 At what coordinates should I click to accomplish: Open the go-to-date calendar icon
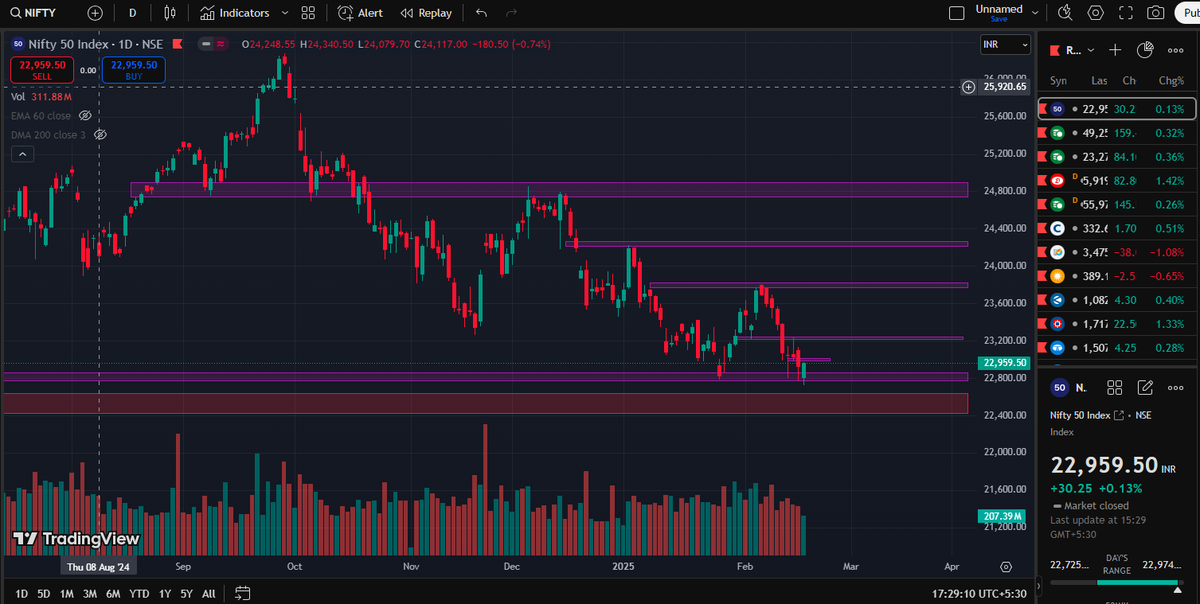click(x=242, y=593)
